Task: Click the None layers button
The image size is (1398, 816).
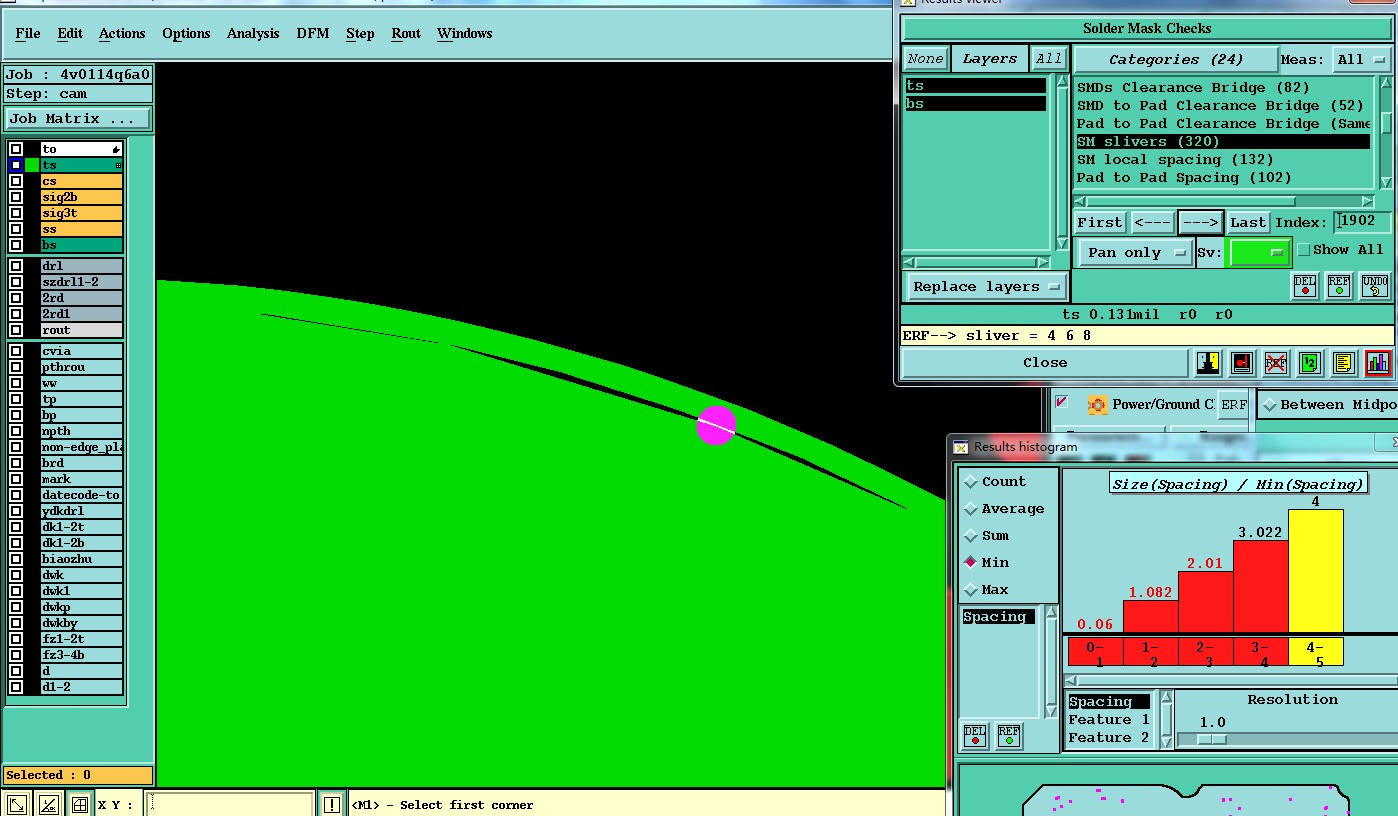Action: click(x=925, y=59)
